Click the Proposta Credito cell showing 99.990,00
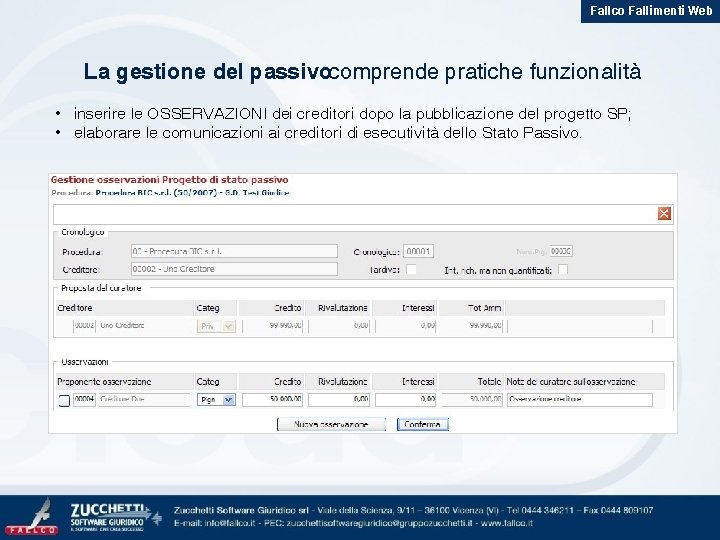The height and width of the screenshot is (540, 720). coord(273,326)
